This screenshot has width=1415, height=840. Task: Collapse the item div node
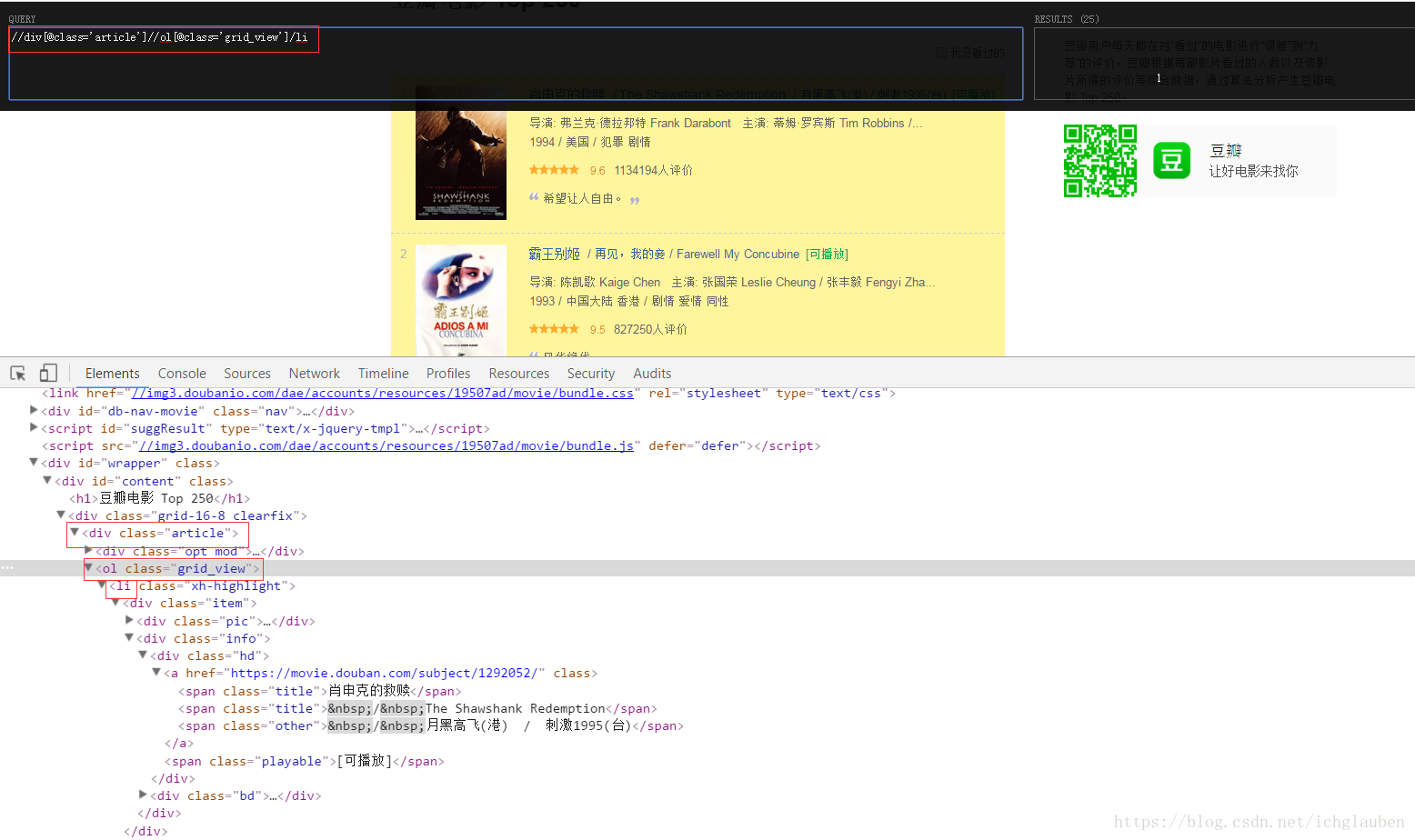pyautogui.click(x=115, y=603)
